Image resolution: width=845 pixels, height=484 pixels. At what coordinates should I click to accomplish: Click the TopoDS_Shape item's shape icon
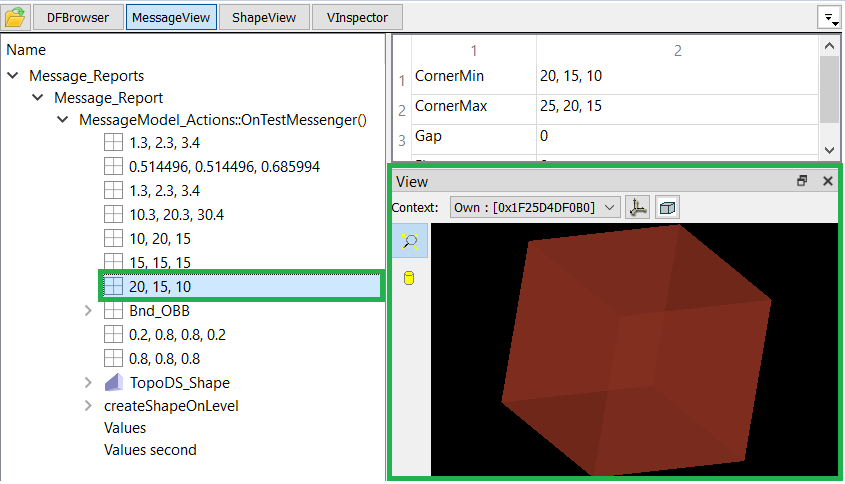[x=114, y=383]
